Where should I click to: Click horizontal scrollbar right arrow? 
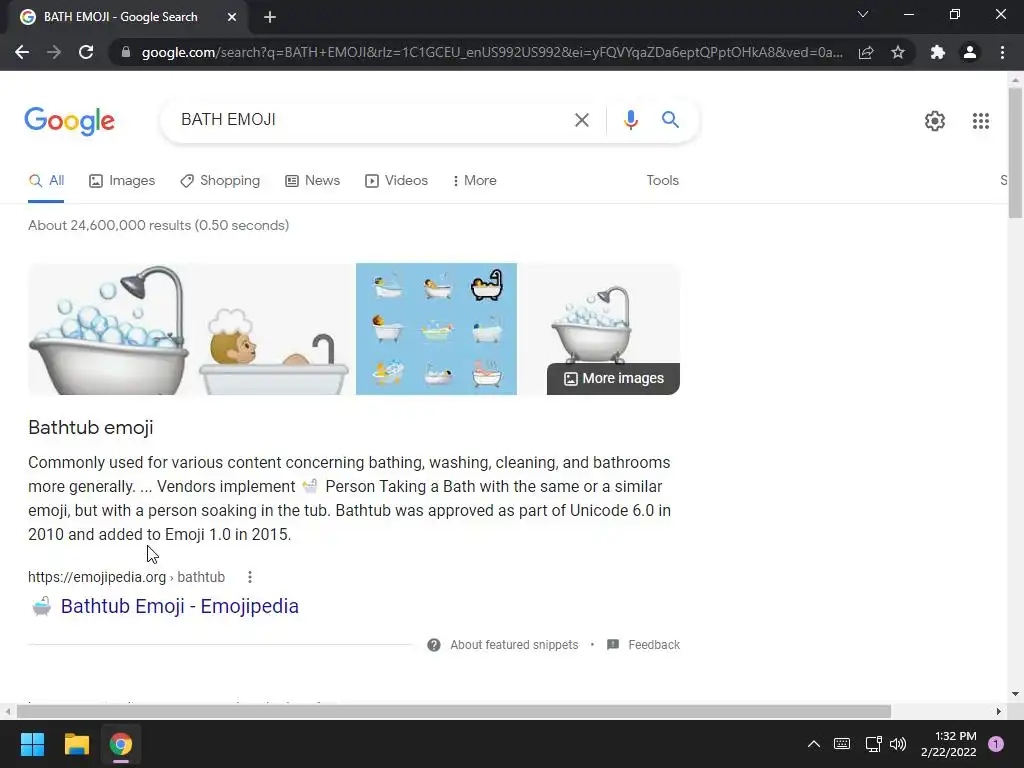(998, 711)
